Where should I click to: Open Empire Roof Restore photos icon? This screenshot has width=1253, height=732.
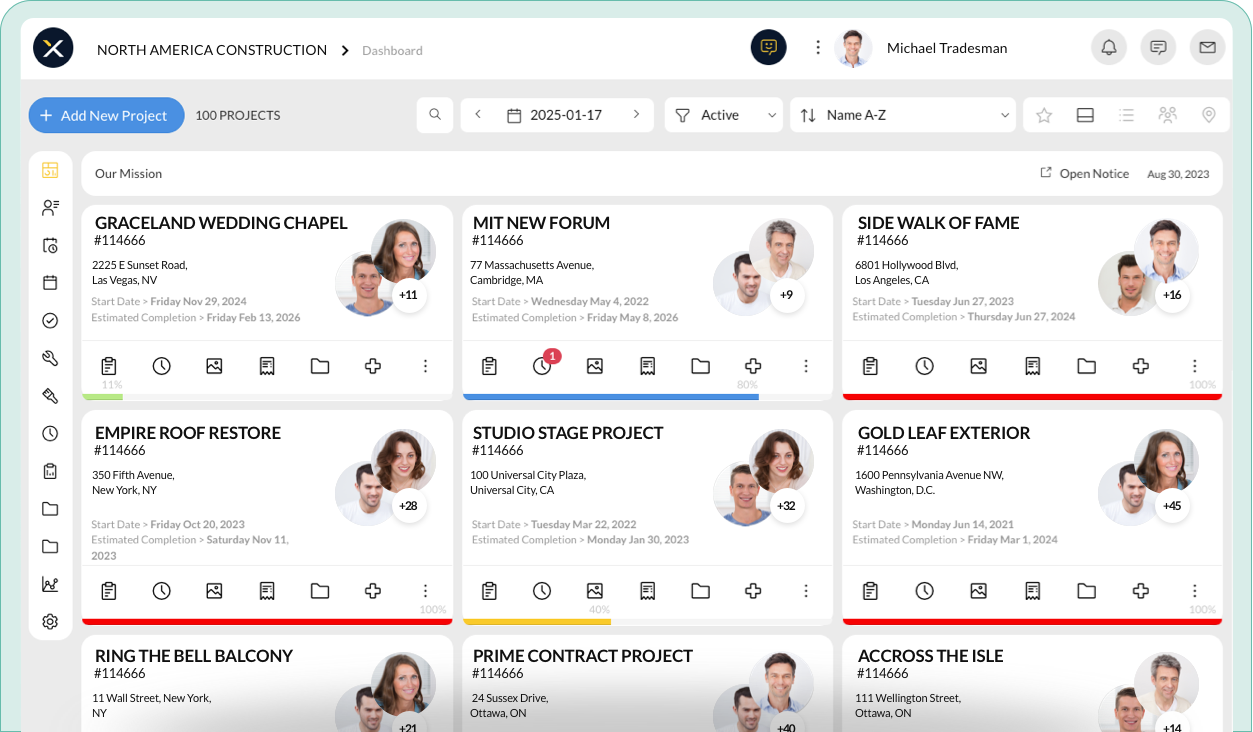(x=214, y=591)
